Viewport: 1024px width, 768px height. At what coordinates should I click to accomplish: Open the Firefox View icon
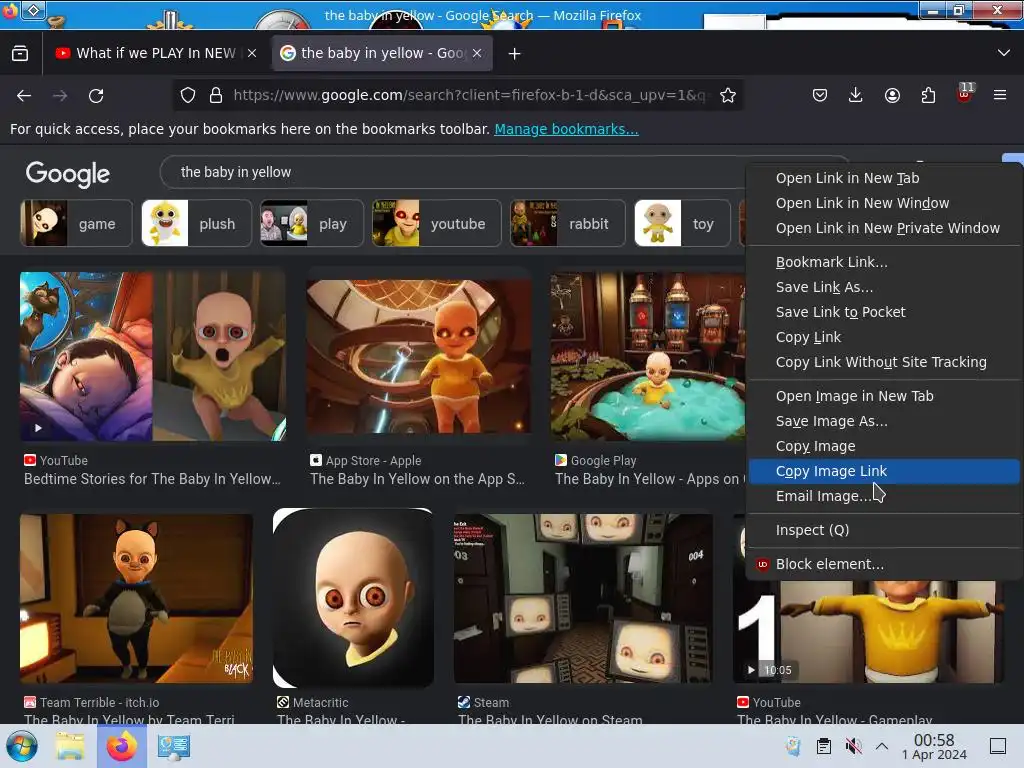point(20,54)
